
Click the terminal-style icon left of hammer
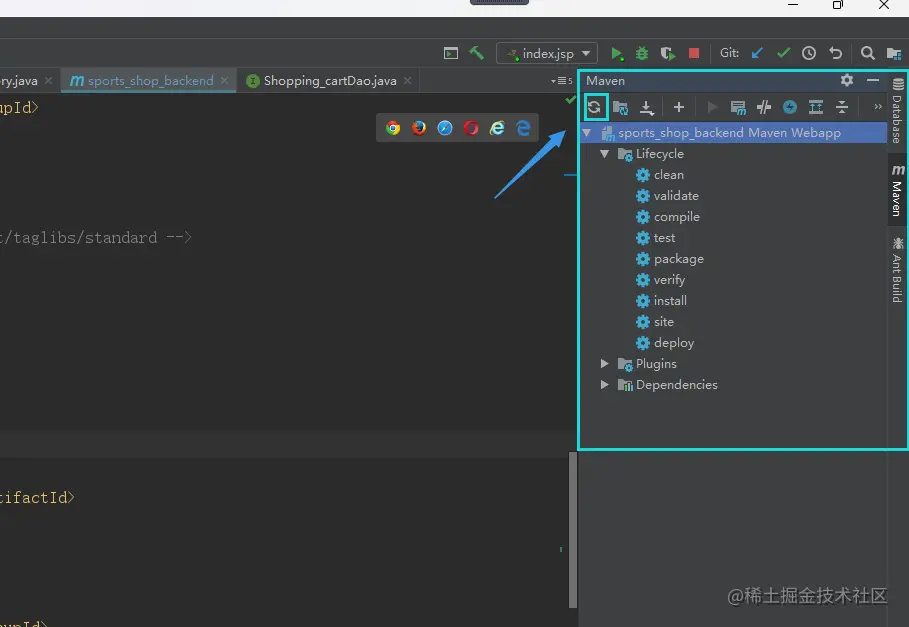[451, 53]
